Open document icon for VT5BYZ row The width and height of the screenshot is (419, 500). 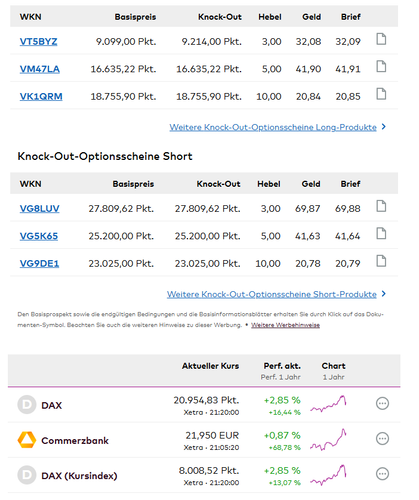coord(381,39)
